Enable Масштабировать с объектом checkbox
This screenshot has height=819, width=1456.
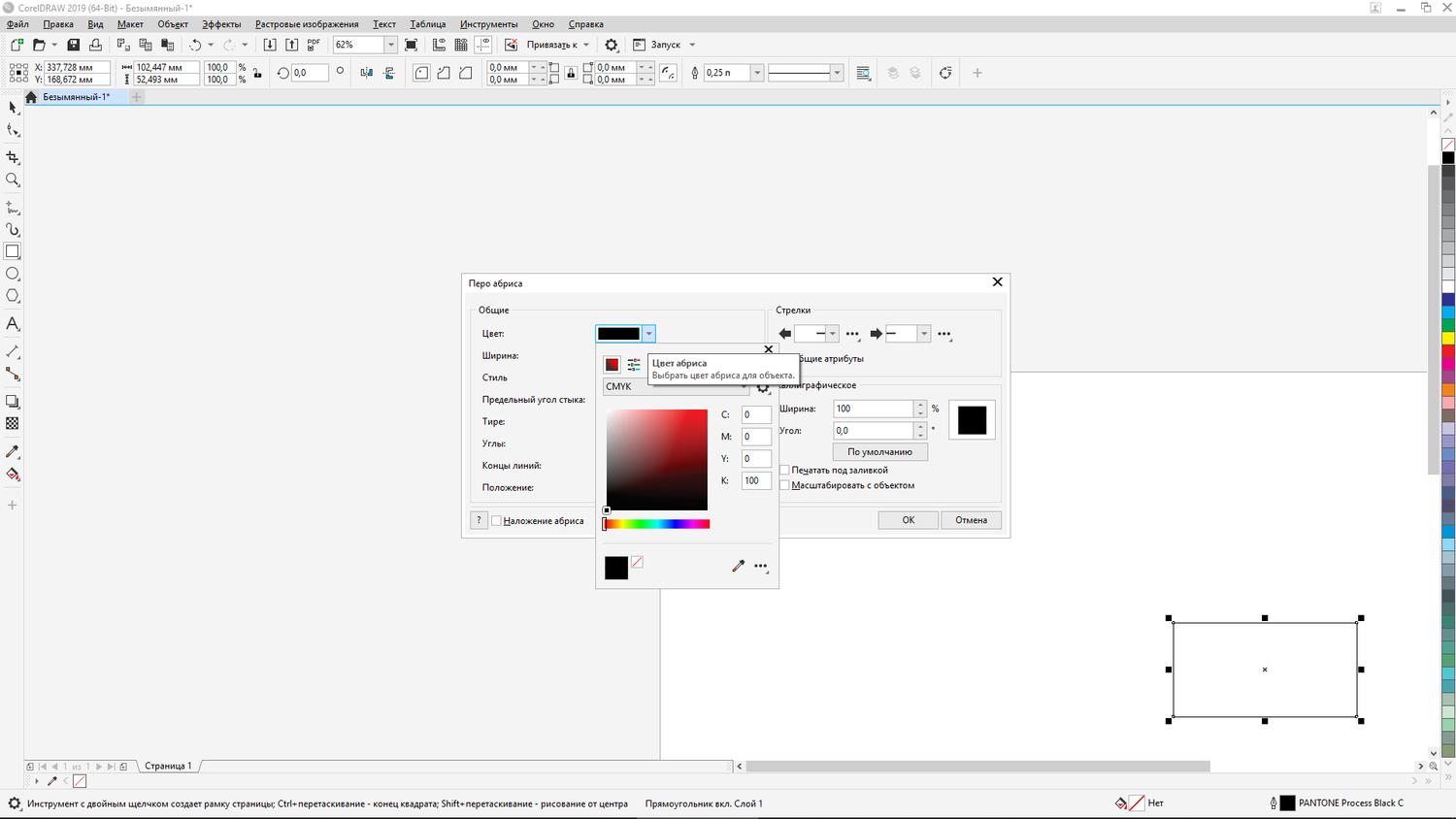pos(784,485)
